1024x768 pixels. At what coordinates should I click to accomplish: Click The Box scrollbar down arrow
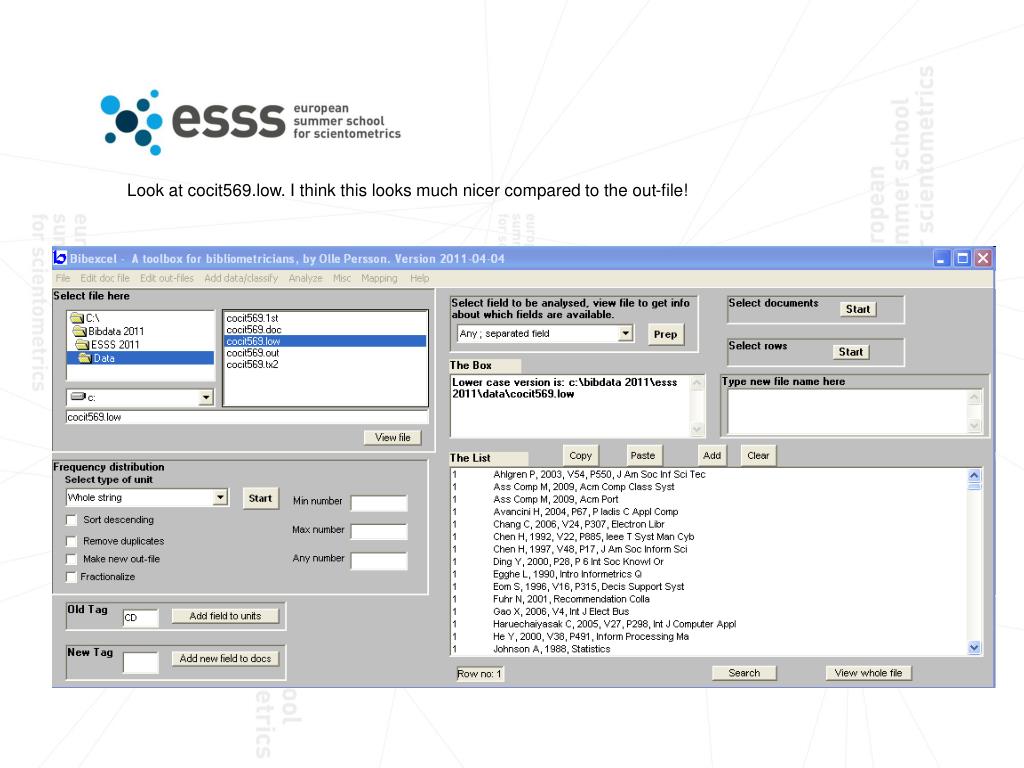pos(697,429)
